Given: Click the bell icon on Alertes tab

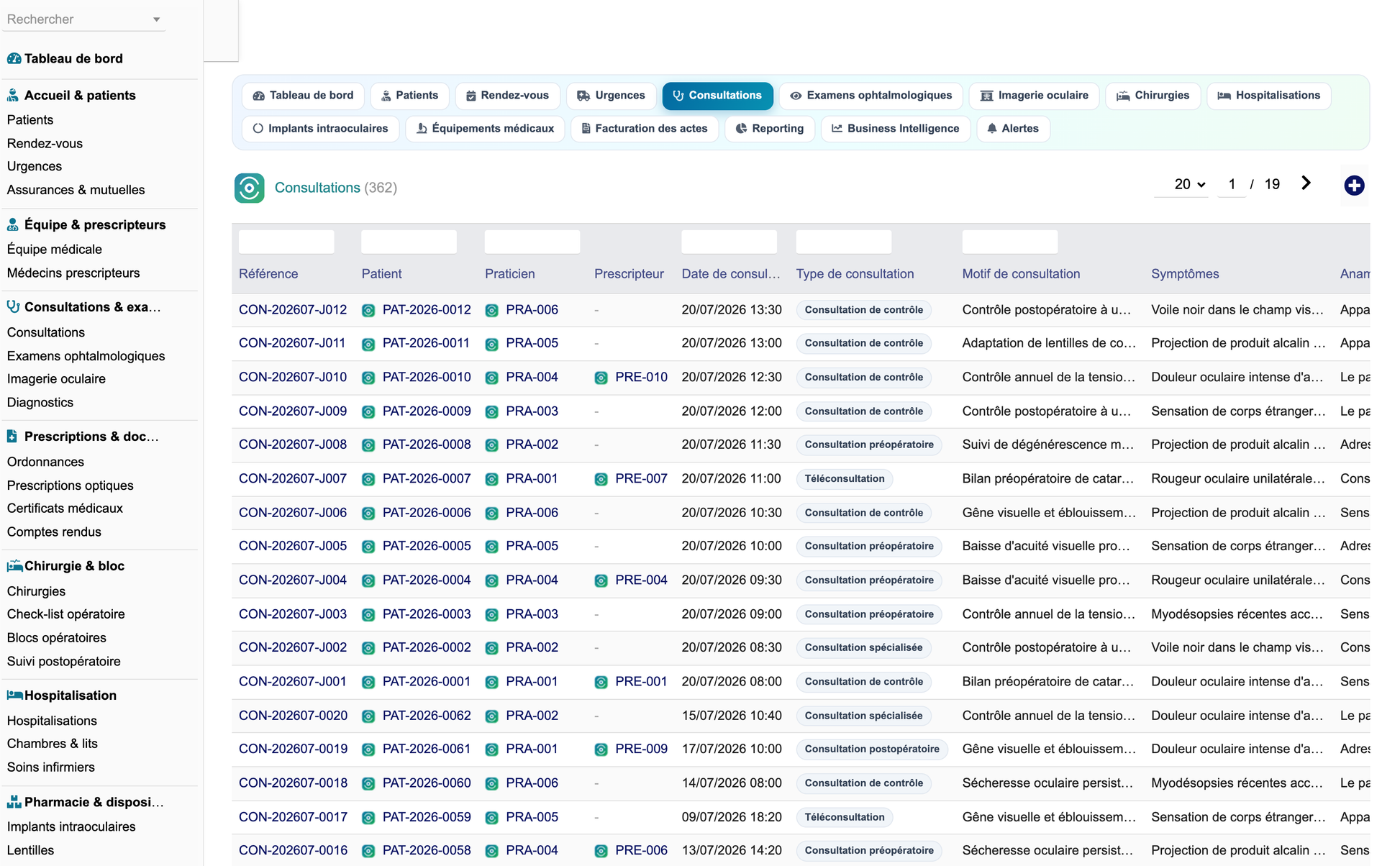Looking at the screenshot, I should tap(992, 129).
